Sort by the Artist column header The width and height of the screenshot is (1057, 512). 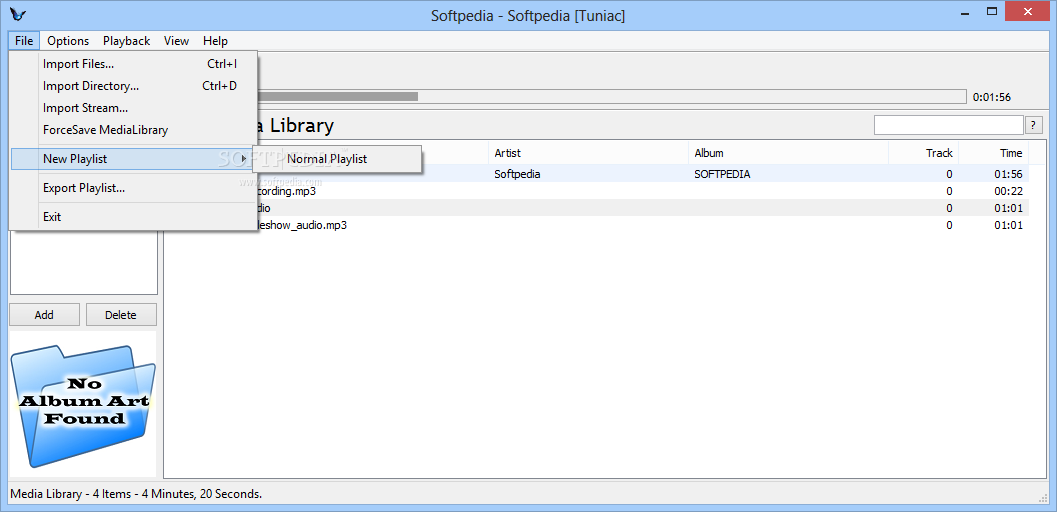pos(588,153)
